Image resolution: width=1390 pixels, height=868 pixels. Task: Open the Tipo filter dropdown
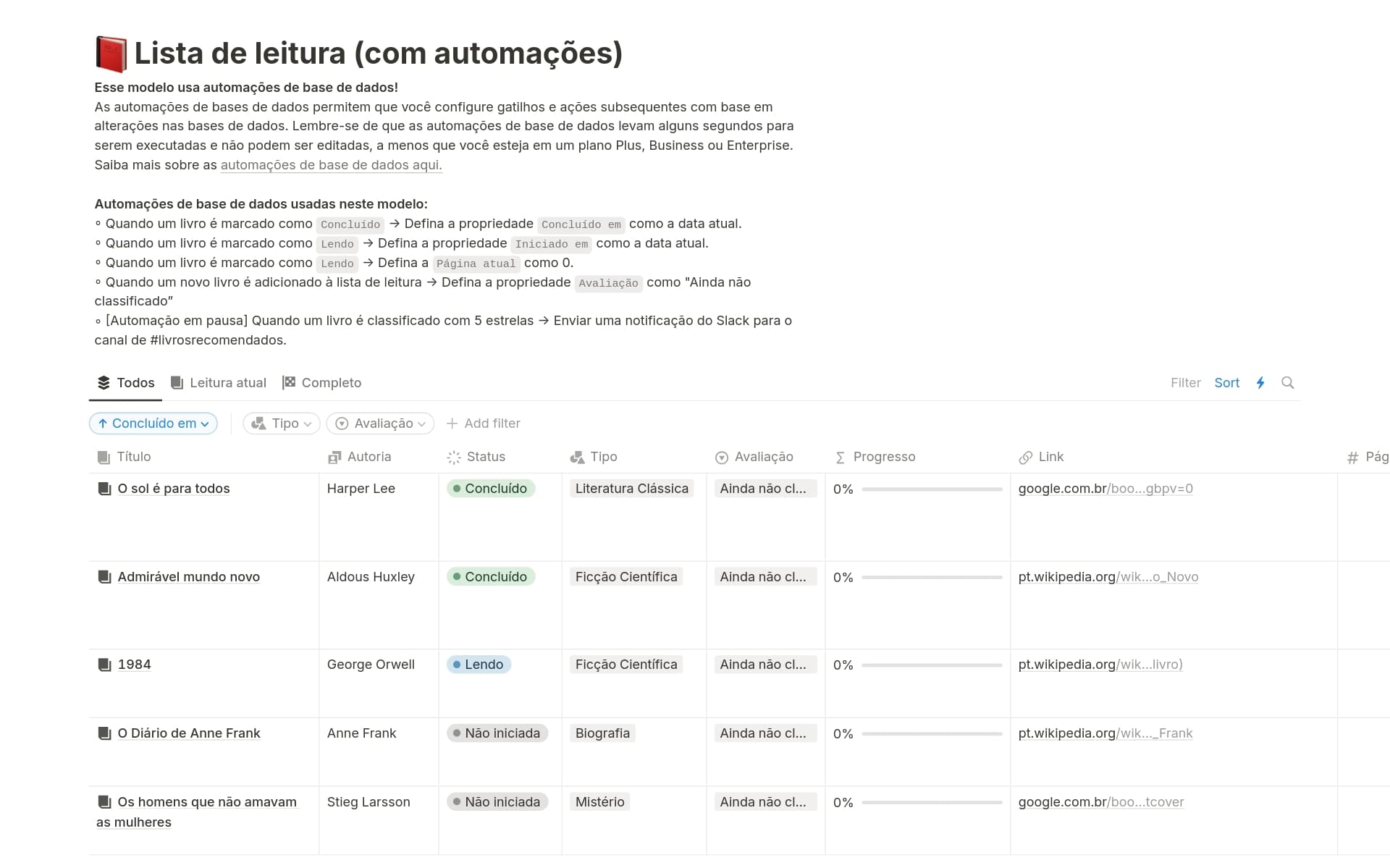(282, 424)
